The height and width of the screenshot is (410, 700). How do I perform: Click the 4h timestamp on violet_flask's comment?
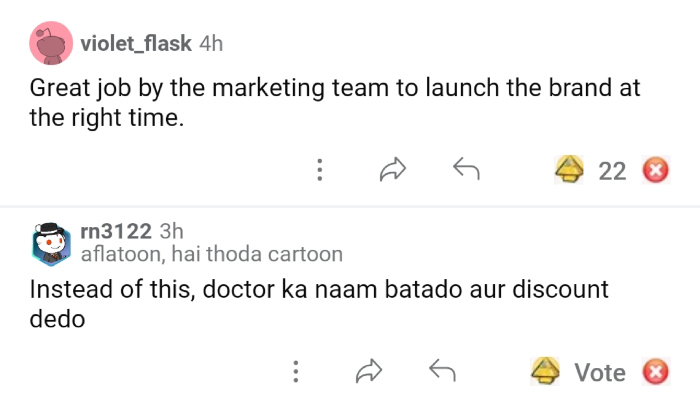(211, 44)
